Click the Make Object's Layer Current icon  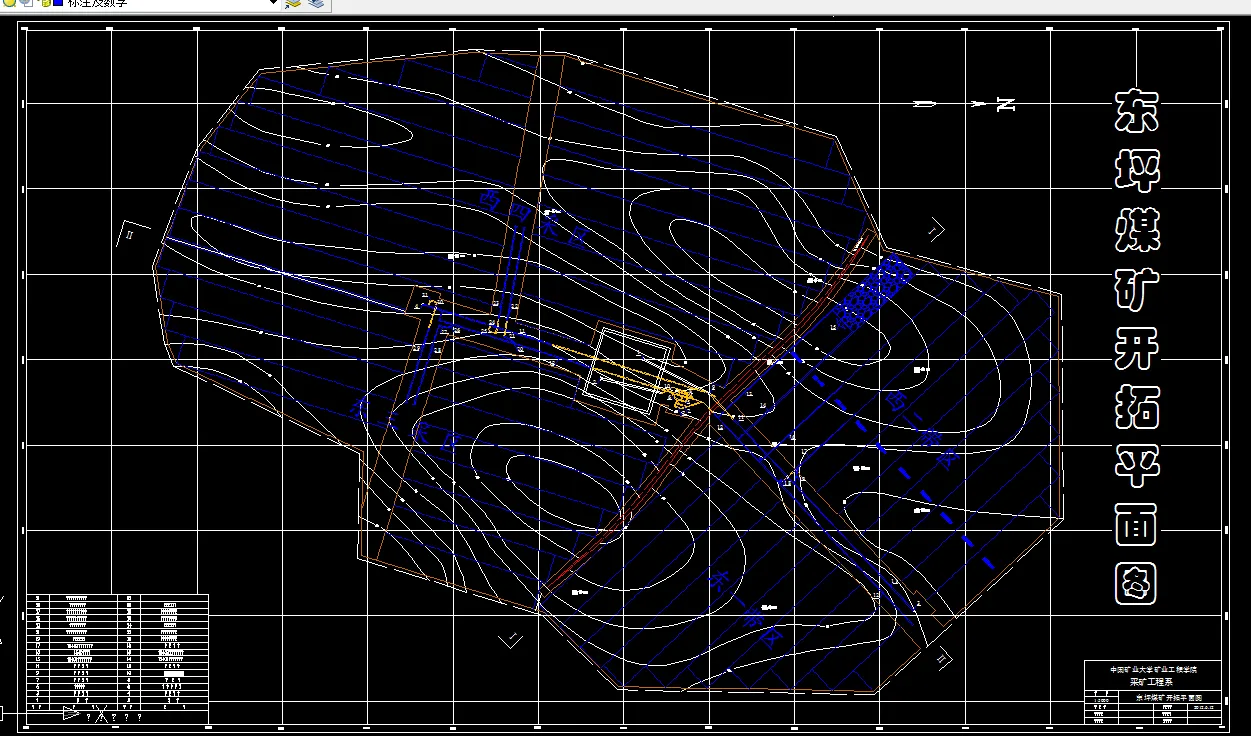tap(293, 4)
